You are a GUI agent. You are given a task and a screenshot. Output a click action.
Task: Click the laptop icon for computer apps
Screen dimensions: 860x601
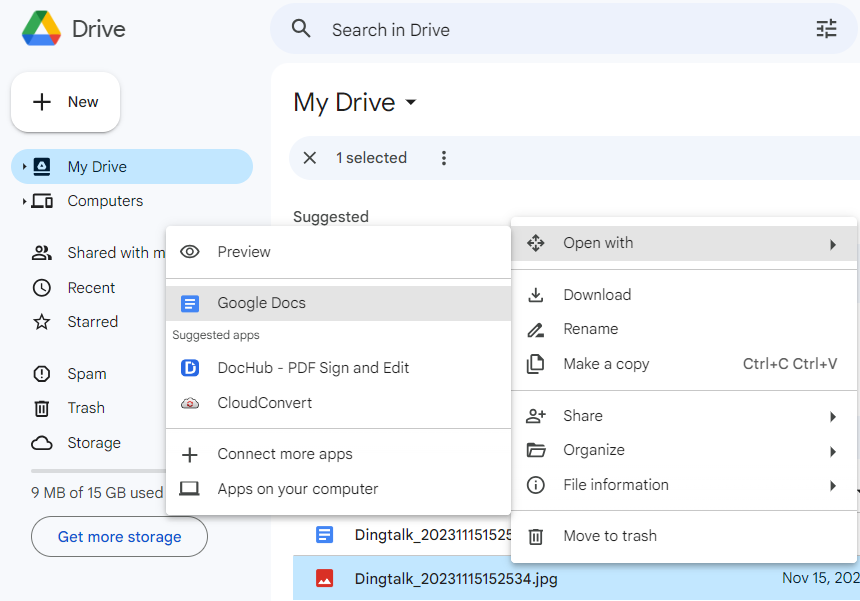click(190, 489)
